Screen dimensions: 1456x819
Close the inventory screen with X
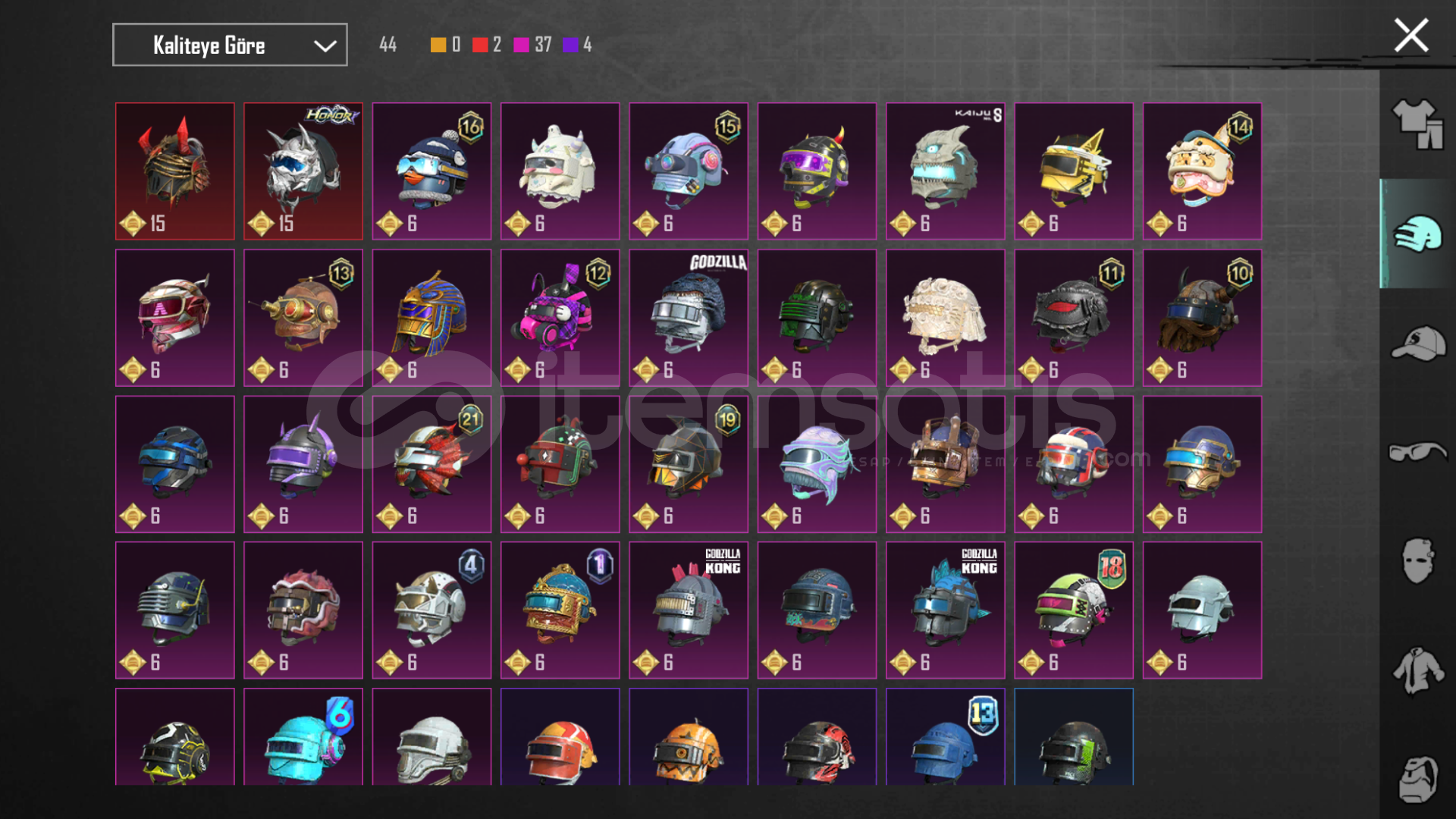1410,36
